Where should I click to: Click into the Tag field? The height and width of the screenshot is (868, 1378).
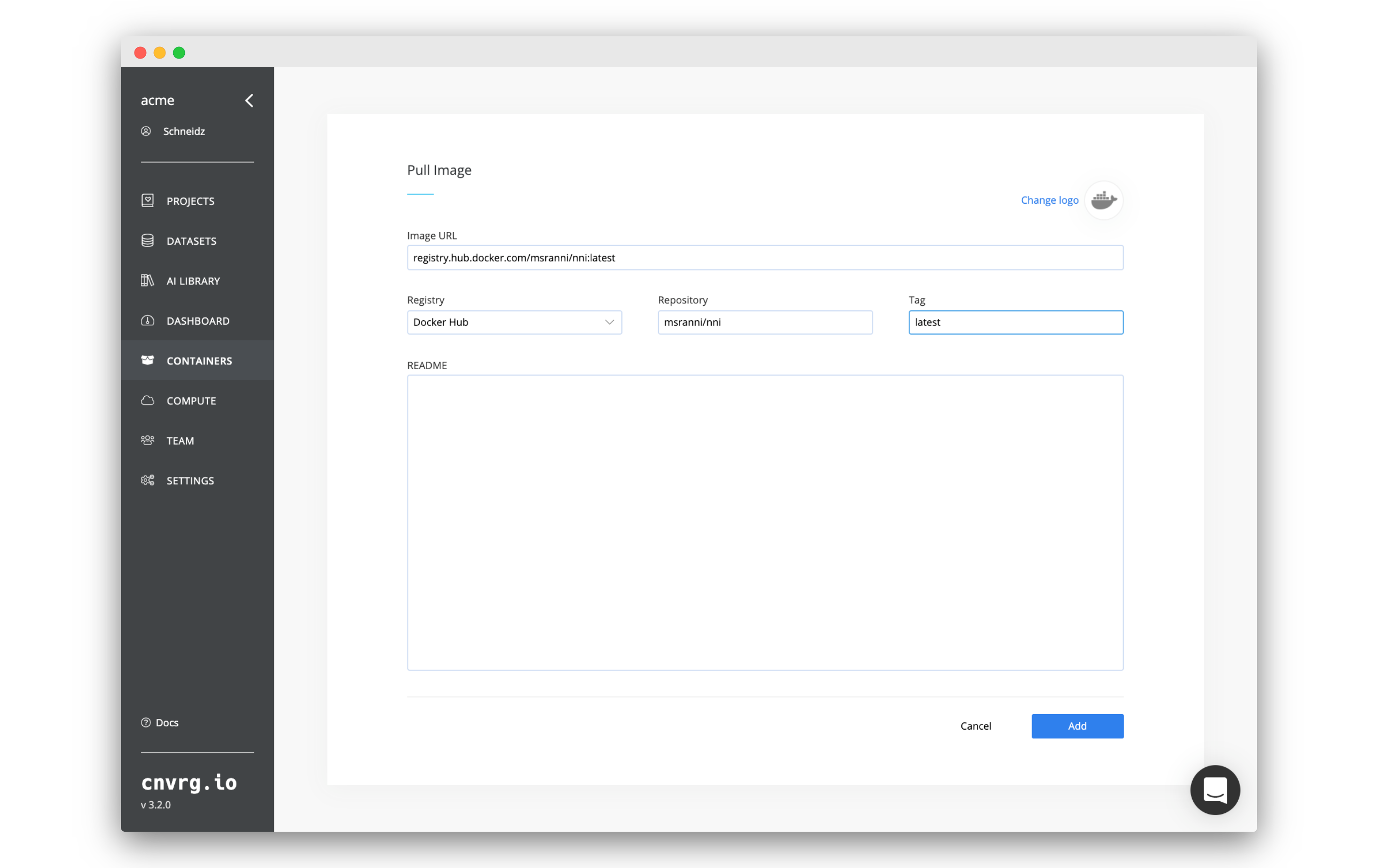click(x=1016, y=322)
